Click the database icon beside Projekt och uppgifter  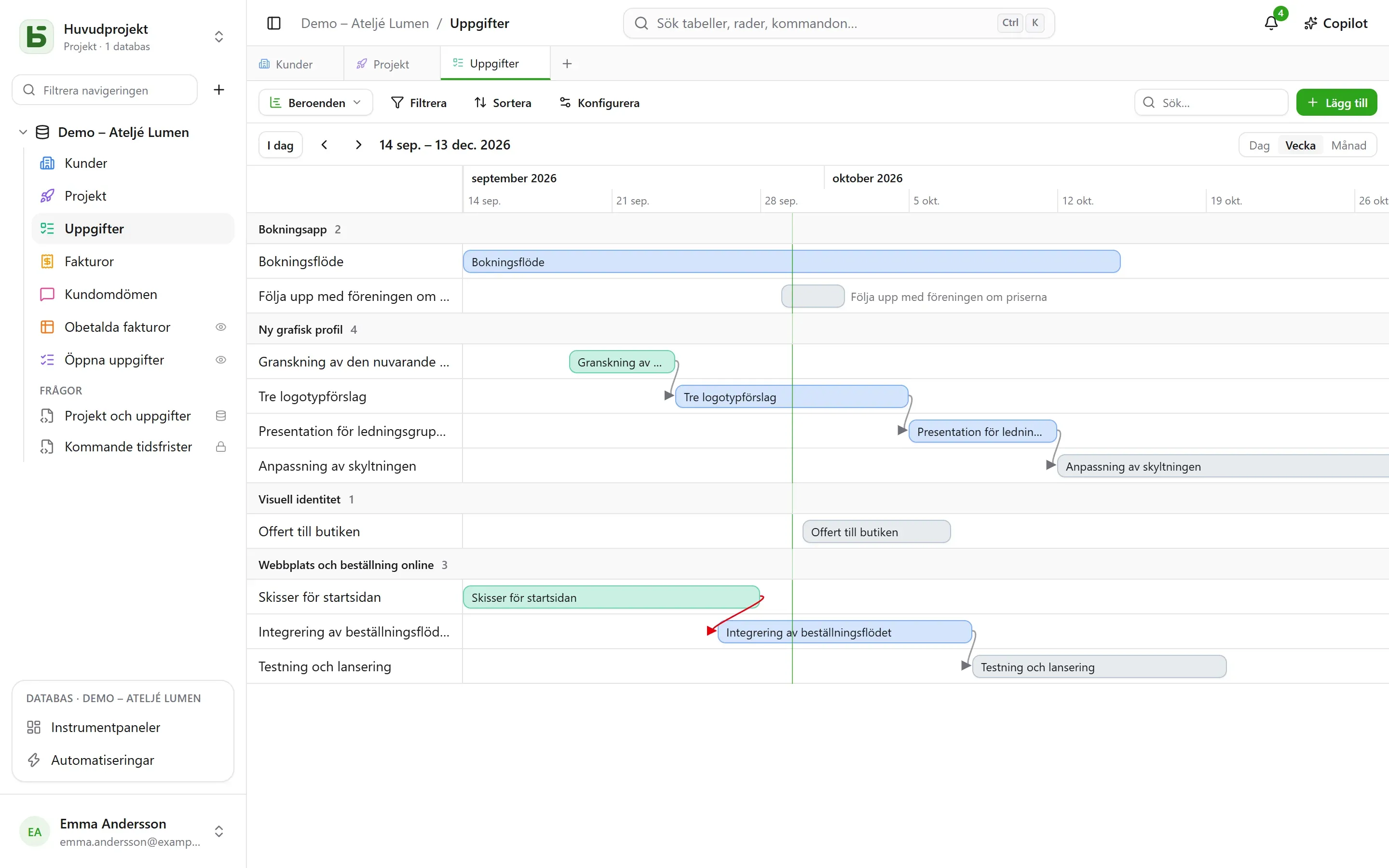pyautogui.click(x=220, y=416)
